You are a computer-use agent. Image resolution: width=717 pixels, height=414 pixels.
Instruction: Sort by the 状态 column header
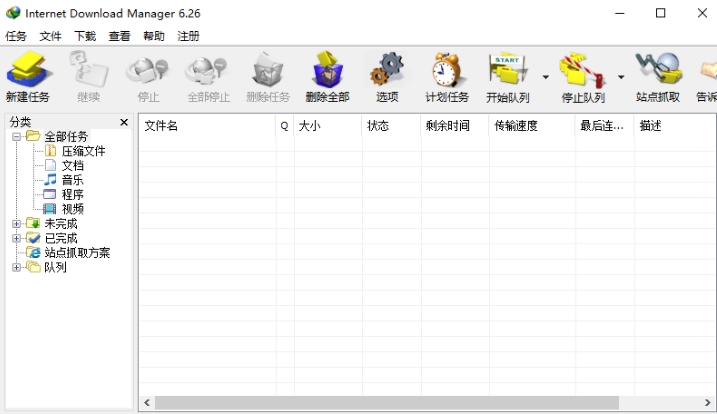(391, 126)
